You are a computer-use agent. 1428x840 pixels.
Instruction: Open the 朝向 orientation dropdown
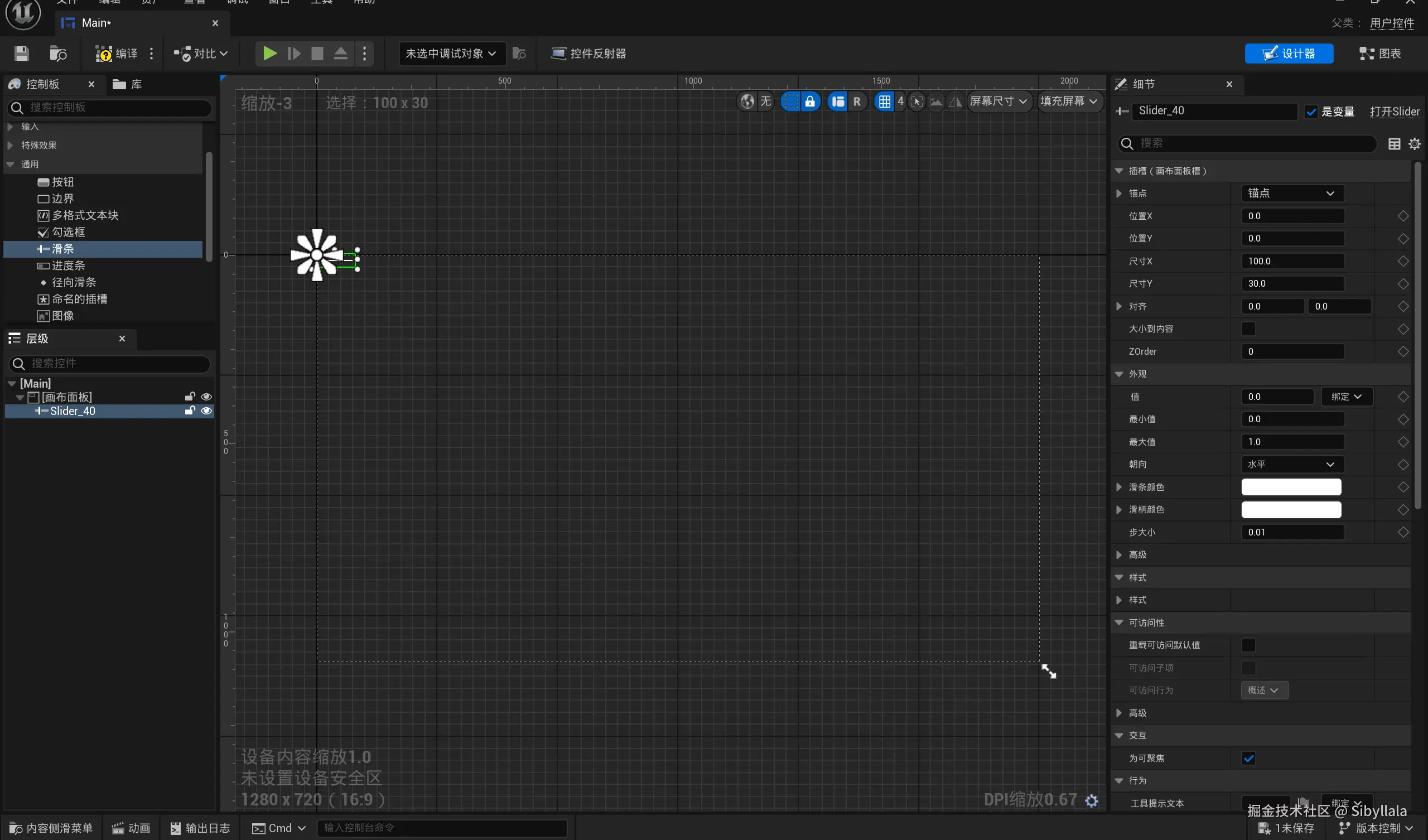coord(1291,464)
